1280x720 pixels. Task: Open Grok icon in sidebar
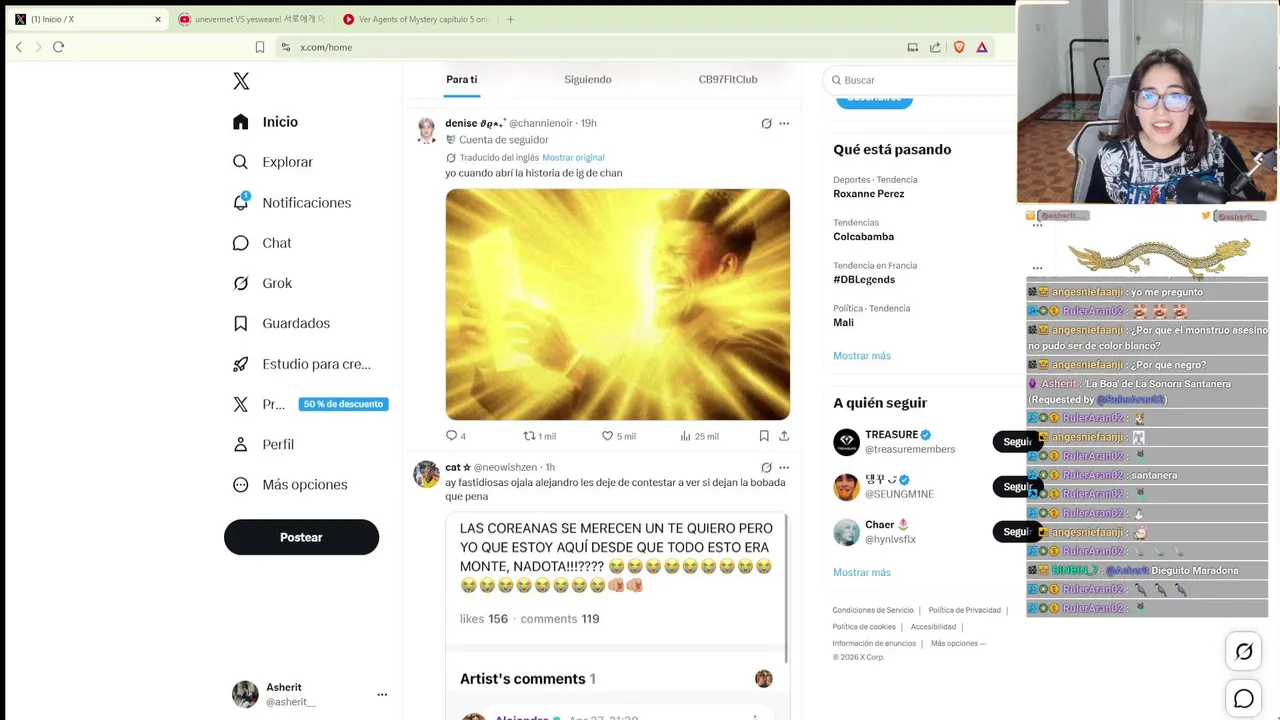click(240, 283)
